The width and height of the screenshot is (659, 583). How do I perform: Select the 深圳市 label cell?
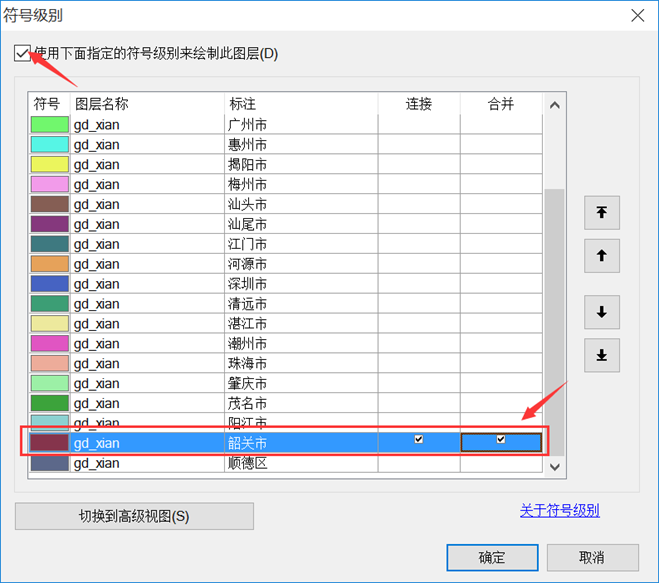coord(301,284)
